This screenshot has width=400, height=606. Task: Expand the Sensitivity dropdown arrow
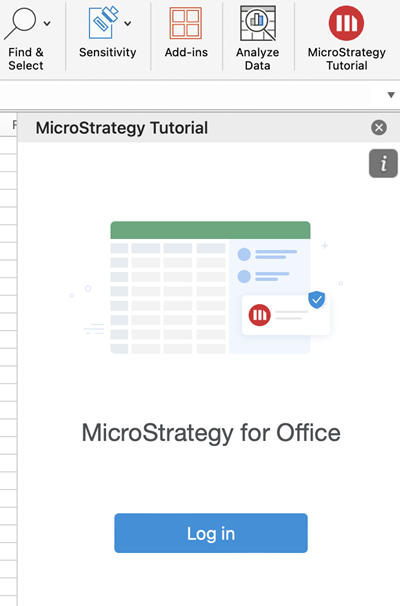[x=128, y=24]
